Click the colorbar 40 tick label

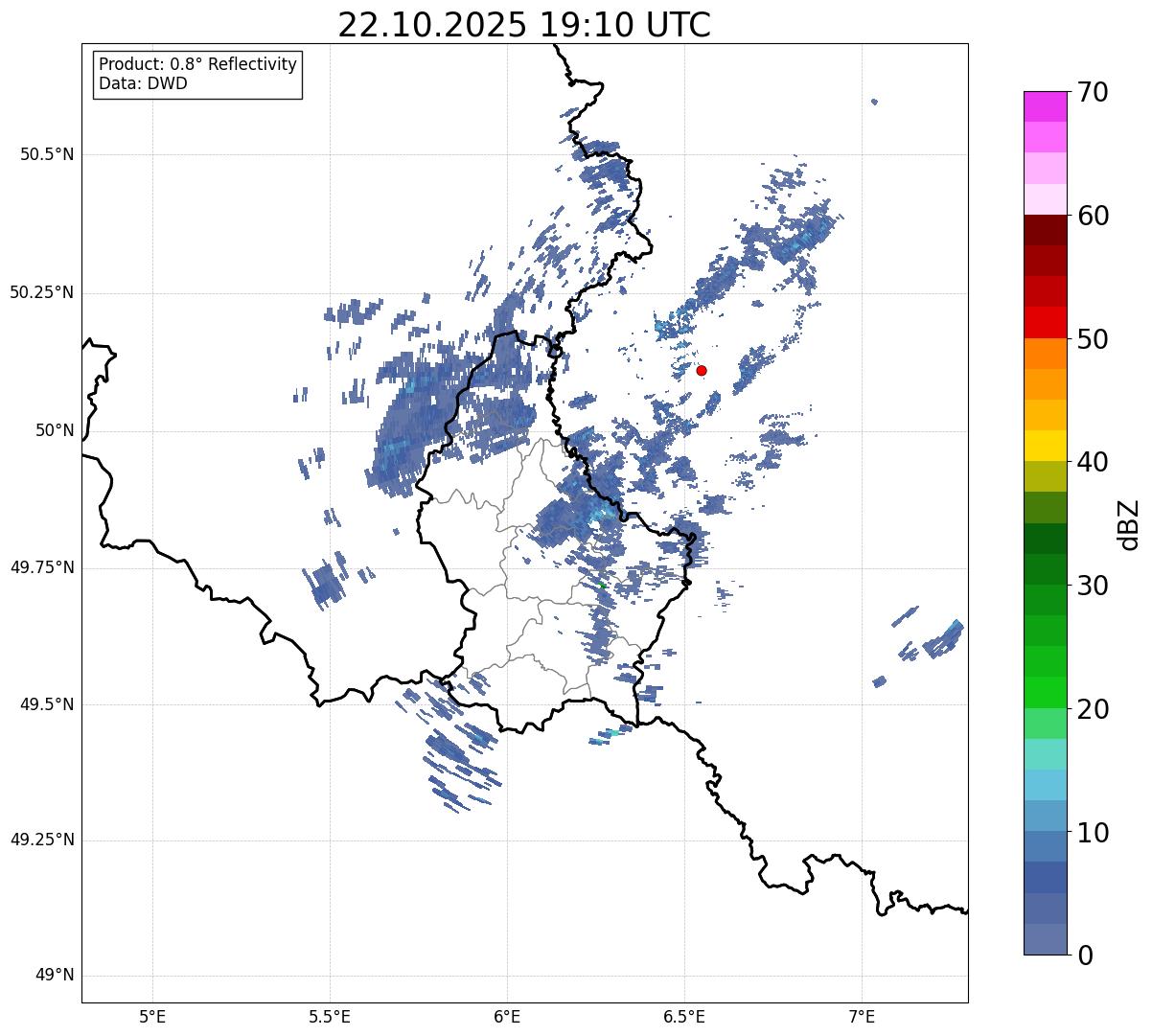tap(1093, 462)
